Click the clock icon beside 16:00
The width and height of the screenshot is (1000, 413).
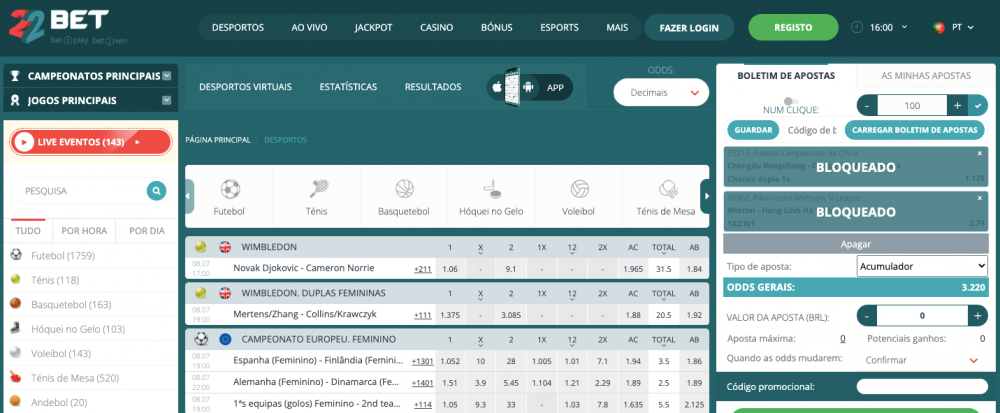coord(857,27)
